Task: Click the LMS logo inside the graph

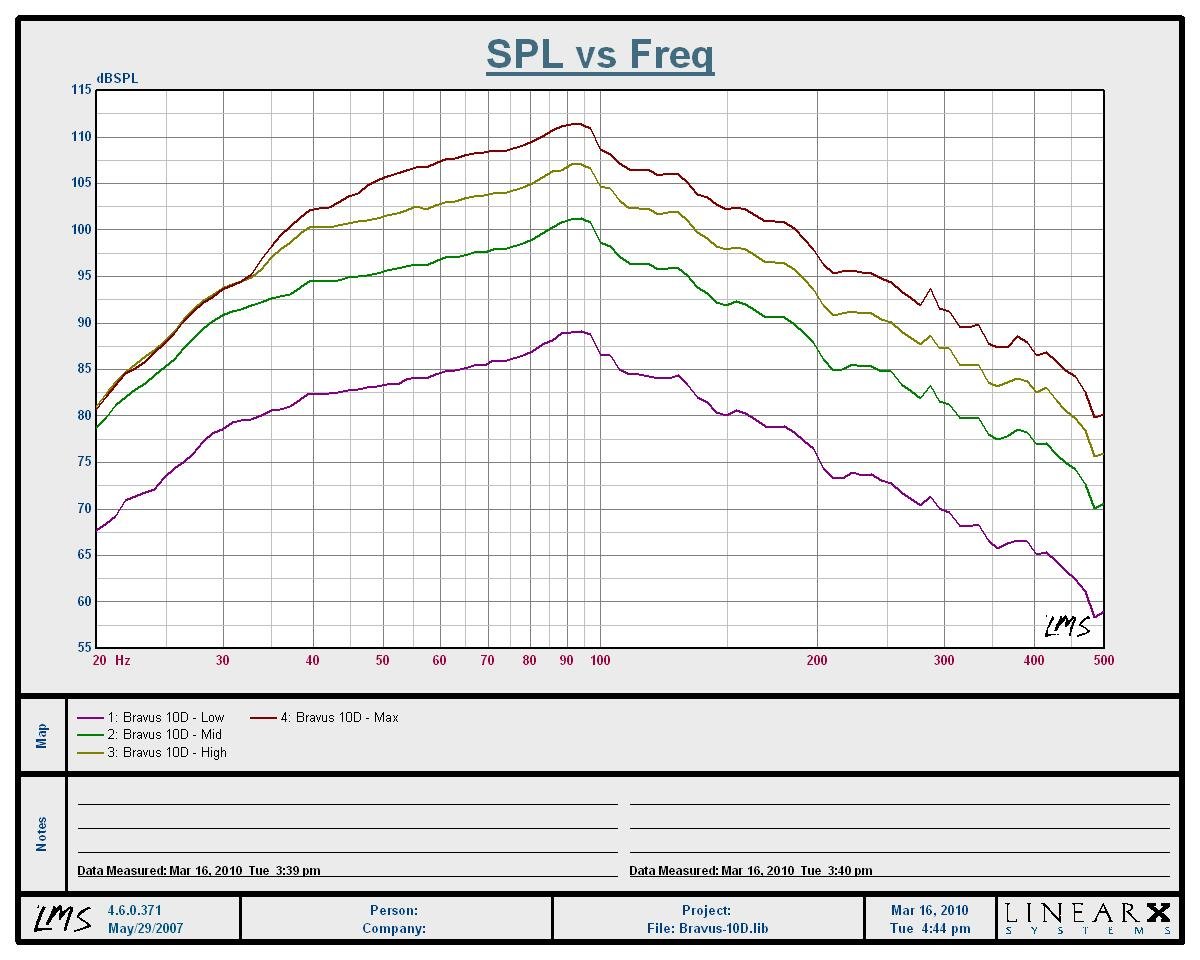Action: 1067,626
